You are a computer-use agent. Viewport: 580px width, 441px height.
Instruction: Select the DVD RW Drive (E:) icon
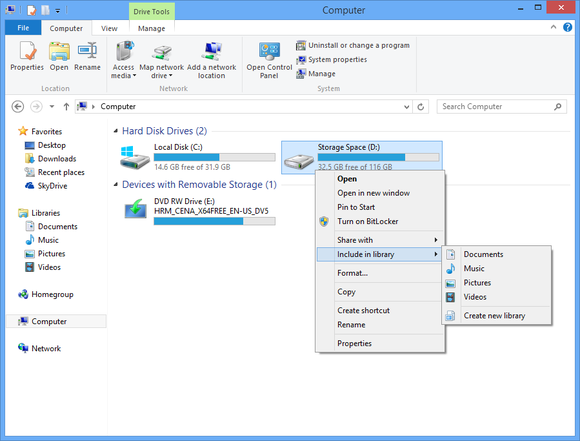click(x=135, y=209)
